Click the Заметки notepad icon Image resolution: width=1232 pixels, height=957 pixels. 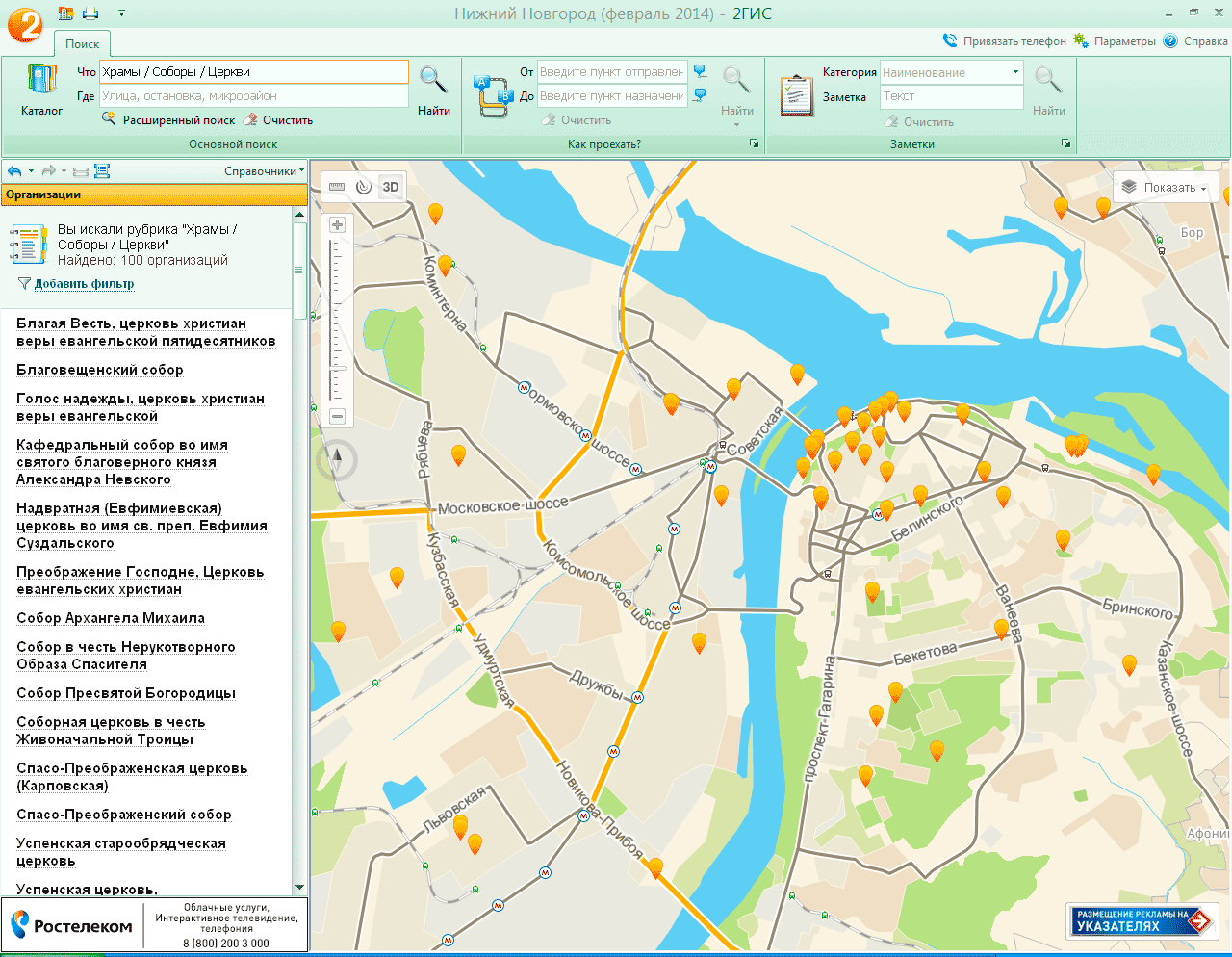coord(797,95)
